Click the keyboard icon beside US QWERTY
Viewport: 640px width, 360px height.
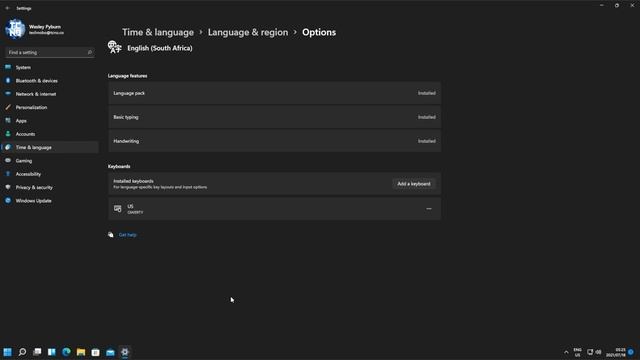coord(118,209)
